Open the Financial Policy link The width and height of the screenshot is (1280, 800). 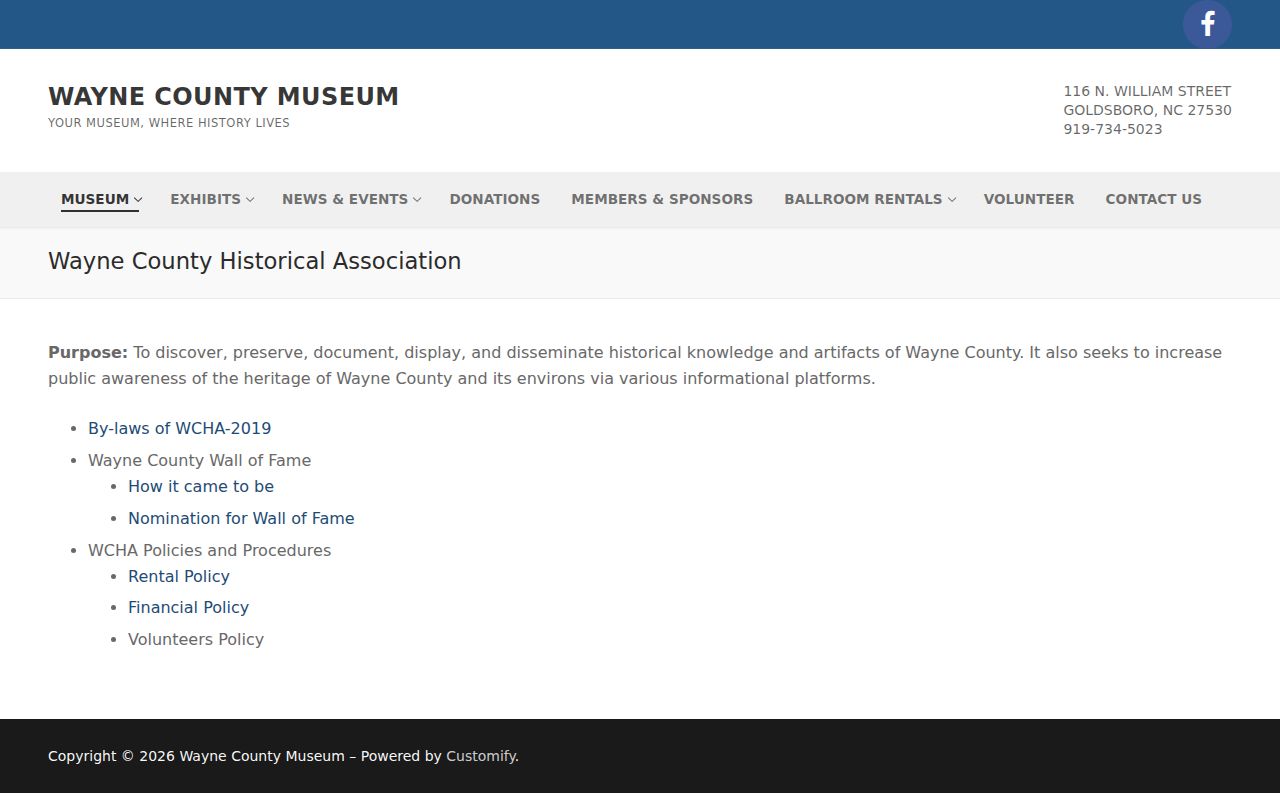[188, 607]
